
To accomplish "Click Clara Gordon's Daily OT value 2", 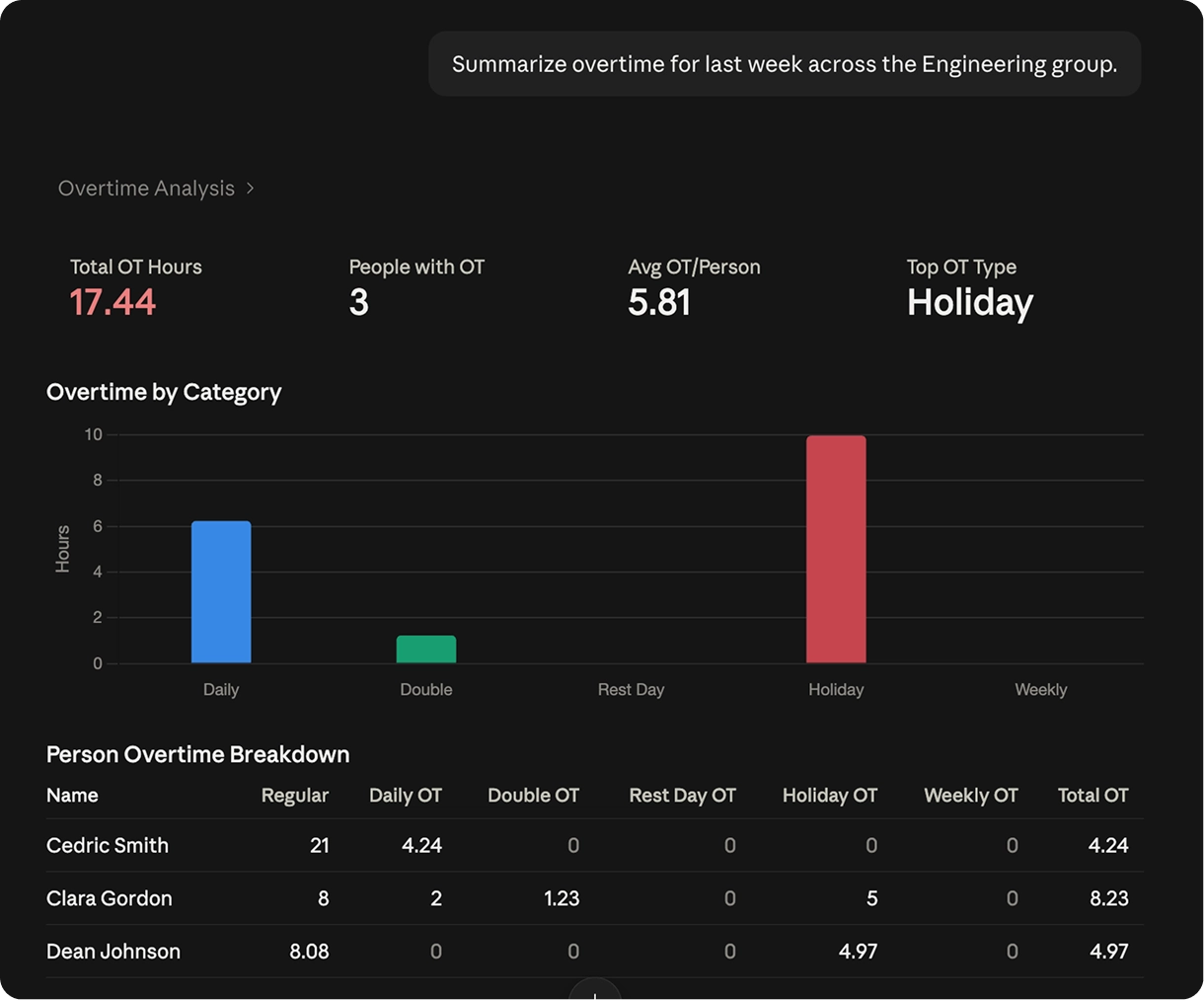I will point(436,899).
